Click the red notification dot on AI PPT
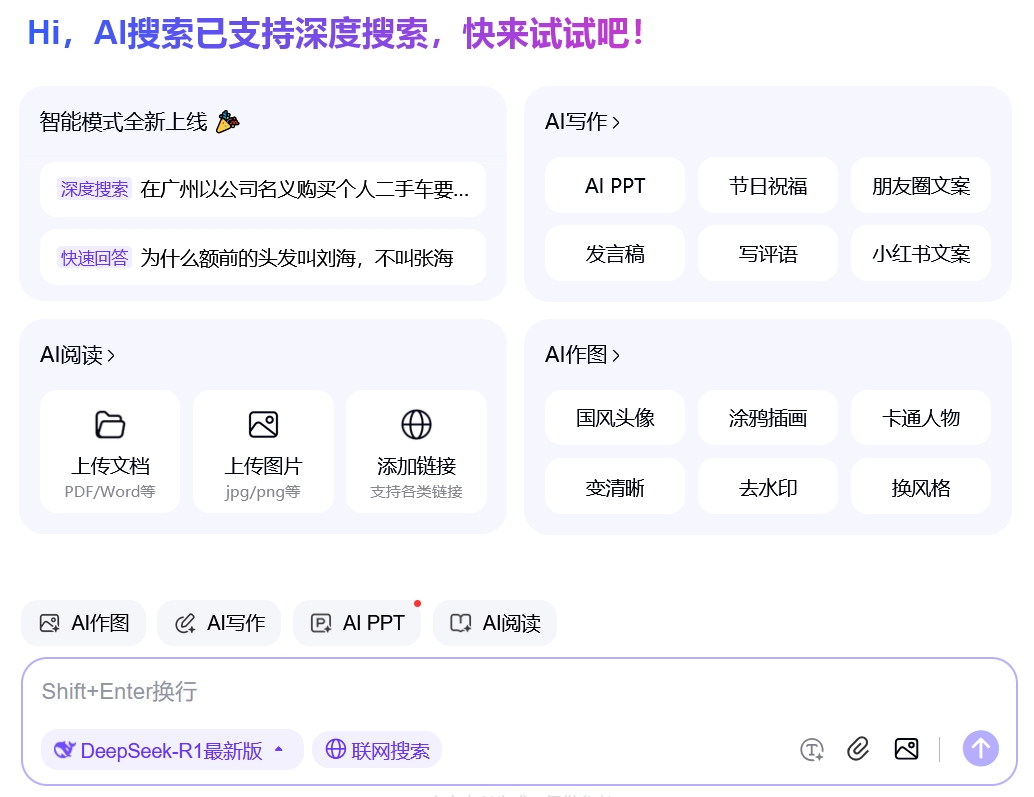Screen dimensions: 1034x797 [x=417, y=603]
